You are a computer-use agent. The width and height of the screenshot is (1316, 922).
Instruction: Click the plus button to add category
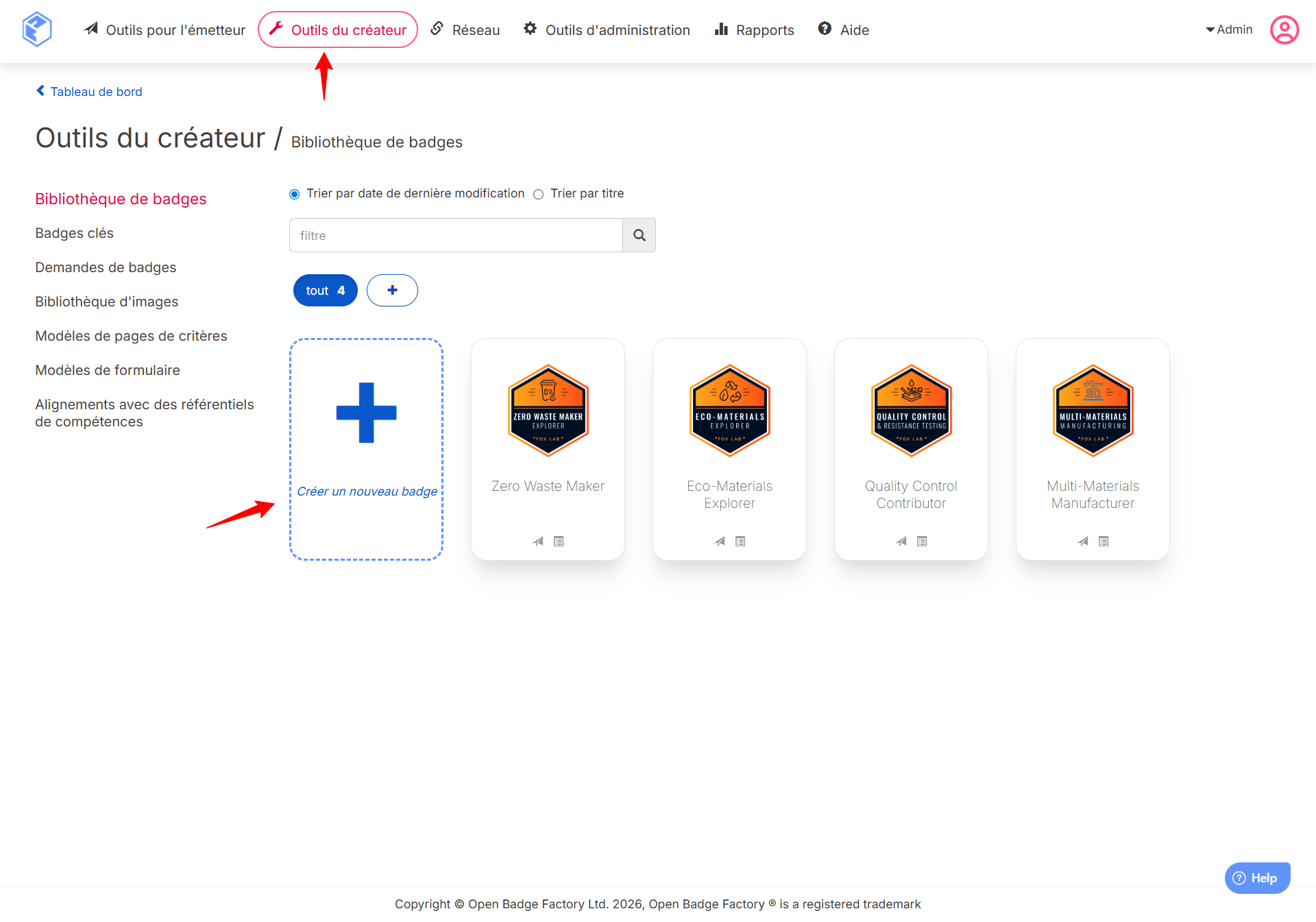tap(392, 290)
